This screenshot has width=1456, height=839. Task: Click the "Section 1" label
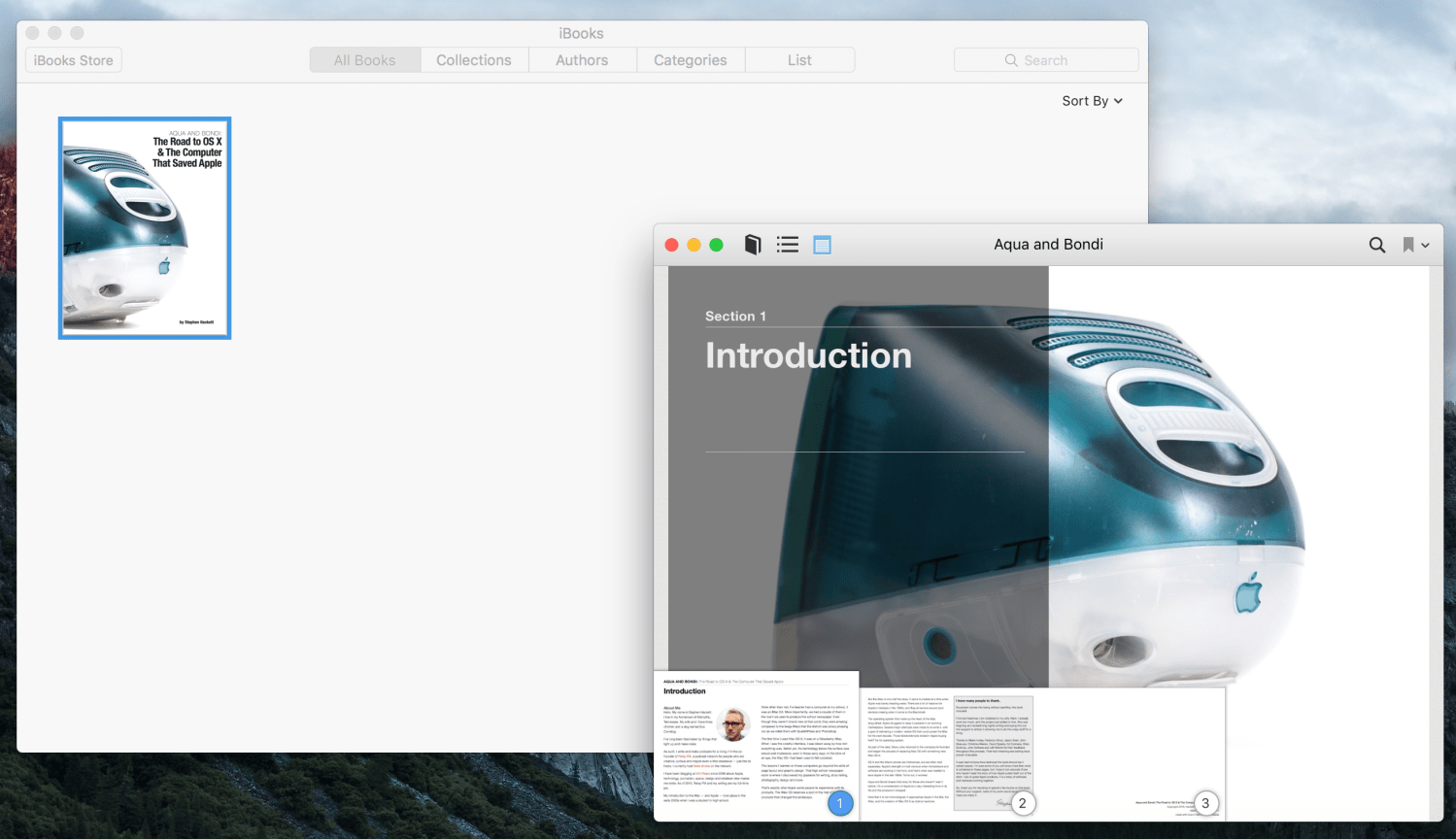click(x=735, y=317)
